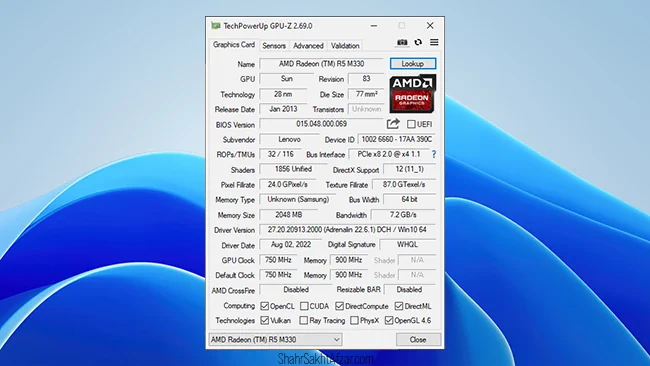
Task: Click the Technology value 28 nm
Action: [x=283, y=94]
